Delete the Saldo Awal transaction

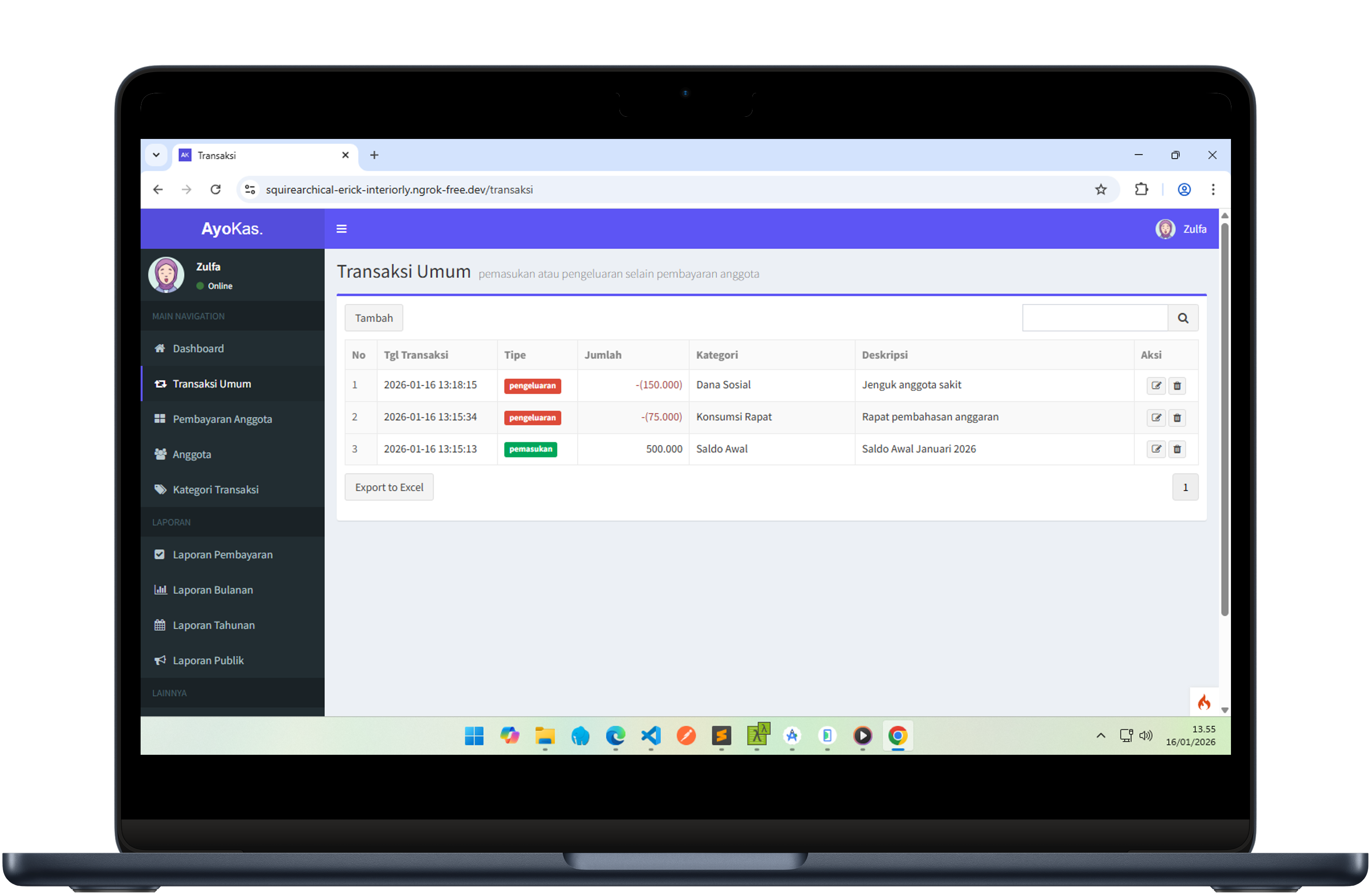[x=1177, y=449]
